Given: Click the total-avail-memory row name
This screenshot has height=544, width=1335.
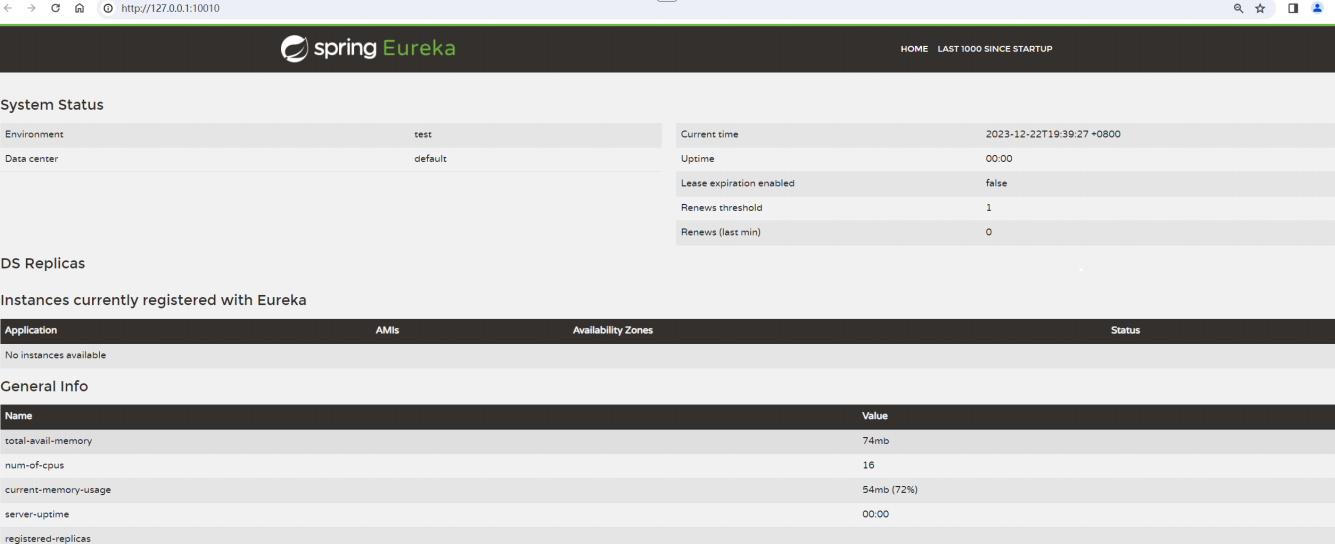Looking at the screenshot, I should (48, 441).
